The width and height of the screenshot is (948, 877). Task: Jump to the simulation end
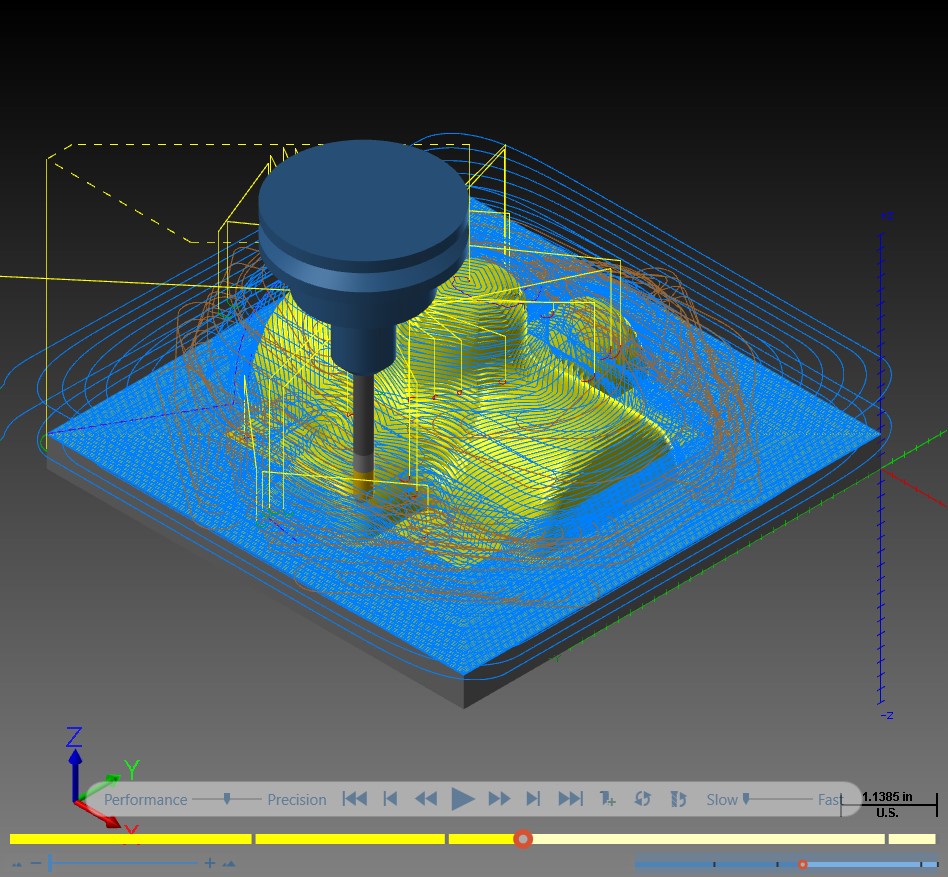pyautogui.click(x=570, y=799)
